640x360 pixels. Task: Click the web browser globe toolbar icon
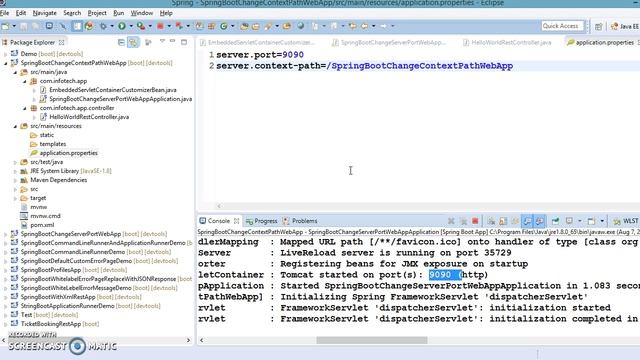[300, 26]
